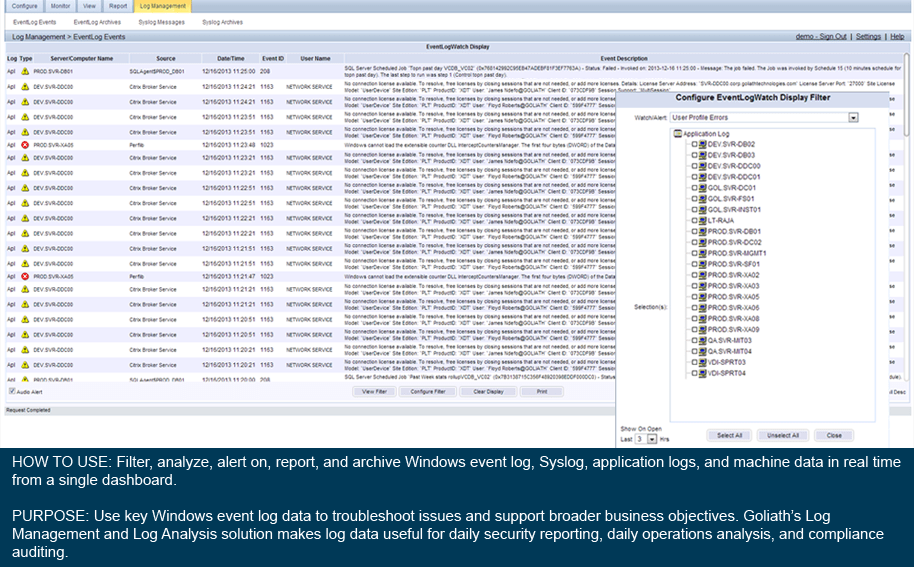The width and height of the screenshot is (914, 567).
Task: Click the Print button
Action: pos(542,392)
